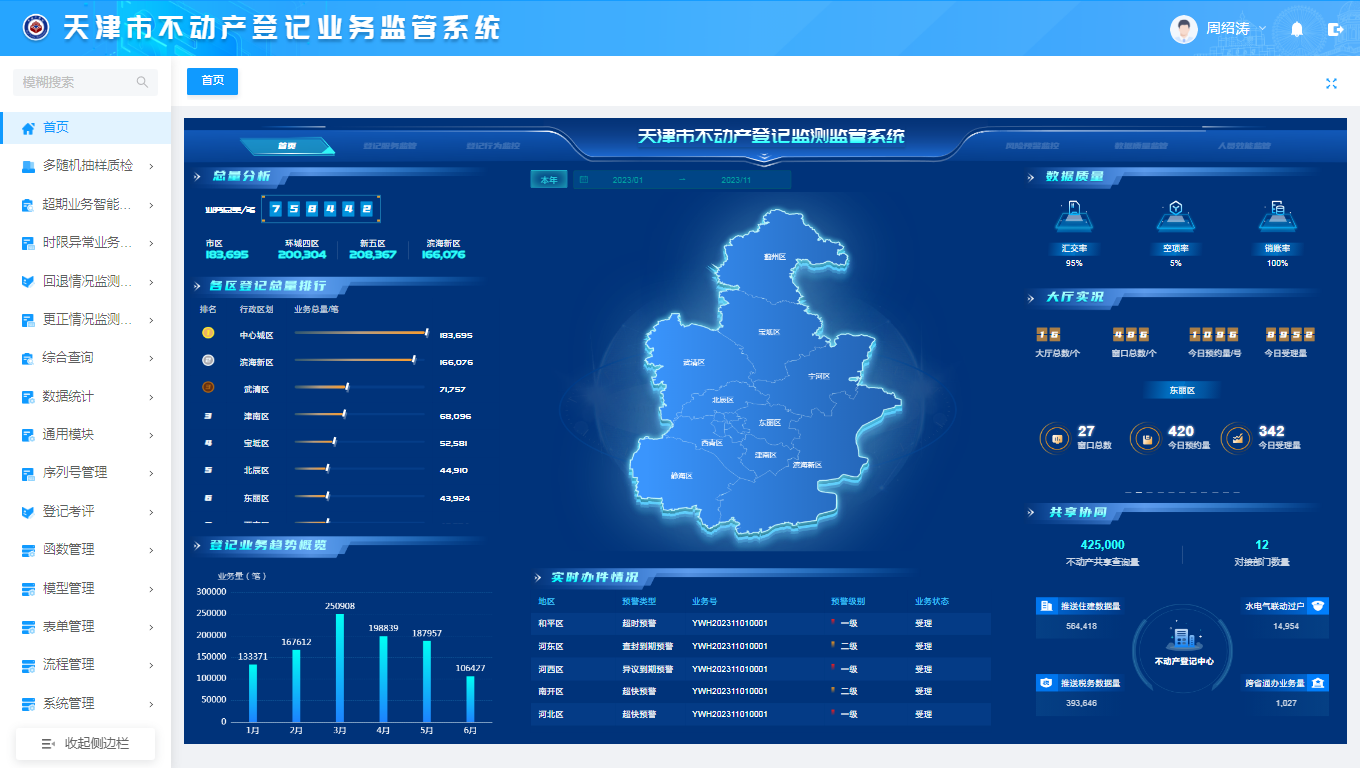Expand the 多随机抽样质检 sidebar menu
1360x768 pixels.
point(85,166)
